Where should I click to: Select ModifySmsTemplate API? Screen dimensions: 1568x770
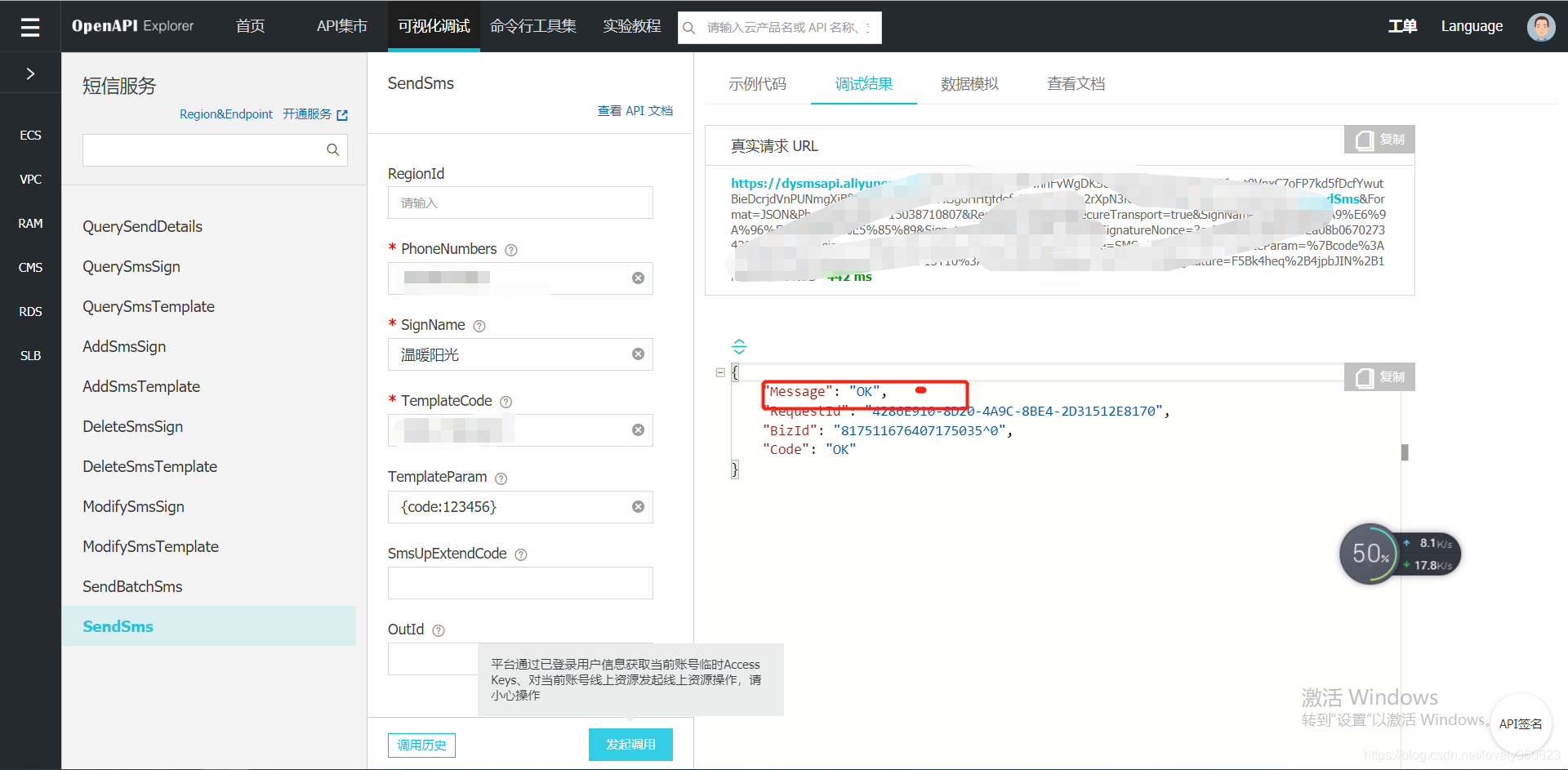(150, 546)
